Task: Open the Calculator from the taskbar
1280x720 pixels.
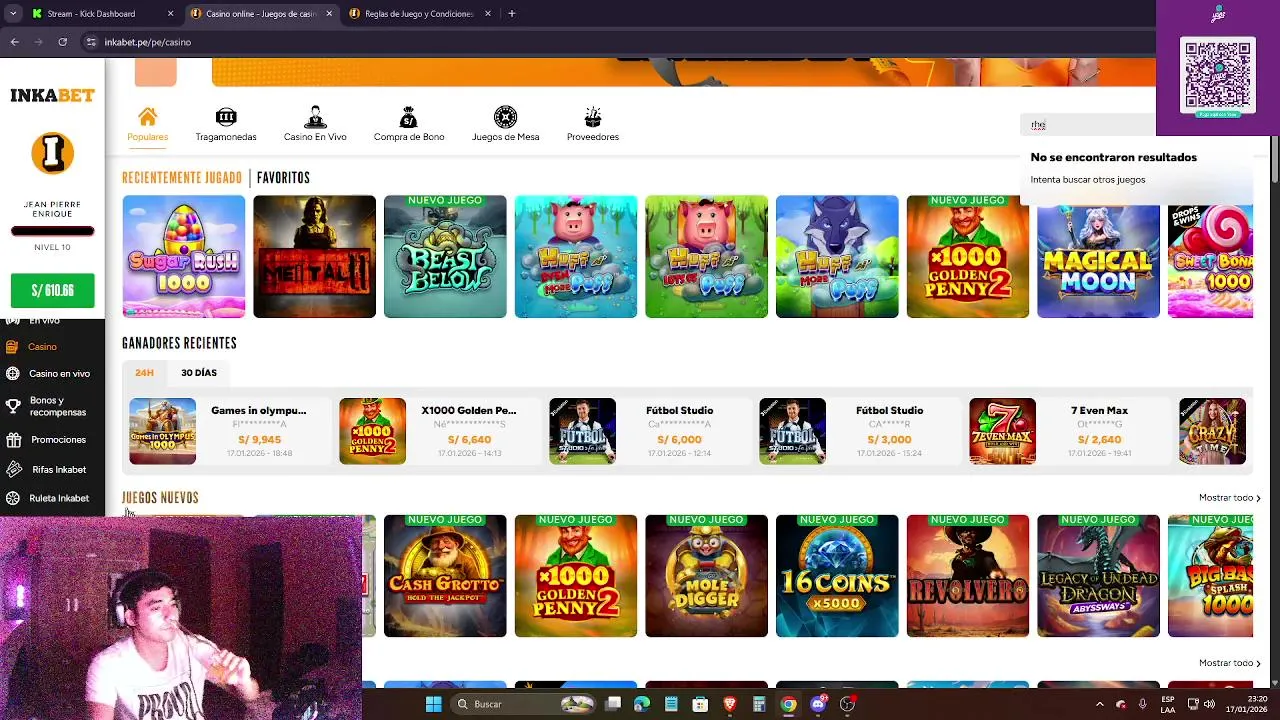Action: point(759,704)
